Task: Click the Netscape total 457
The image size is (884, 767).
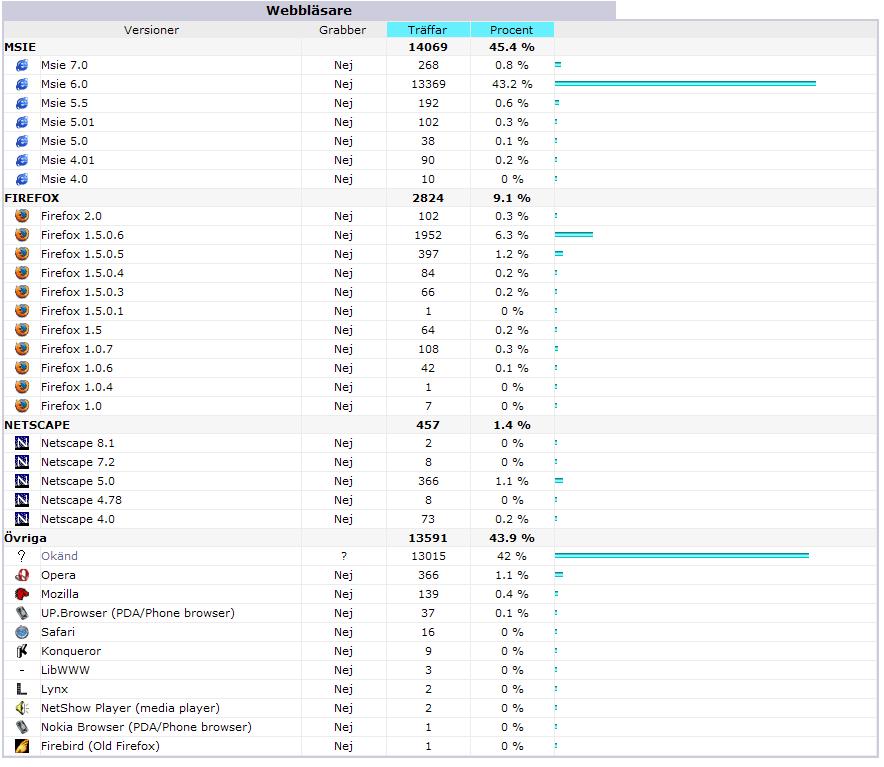Action: (x=428, y=425)
